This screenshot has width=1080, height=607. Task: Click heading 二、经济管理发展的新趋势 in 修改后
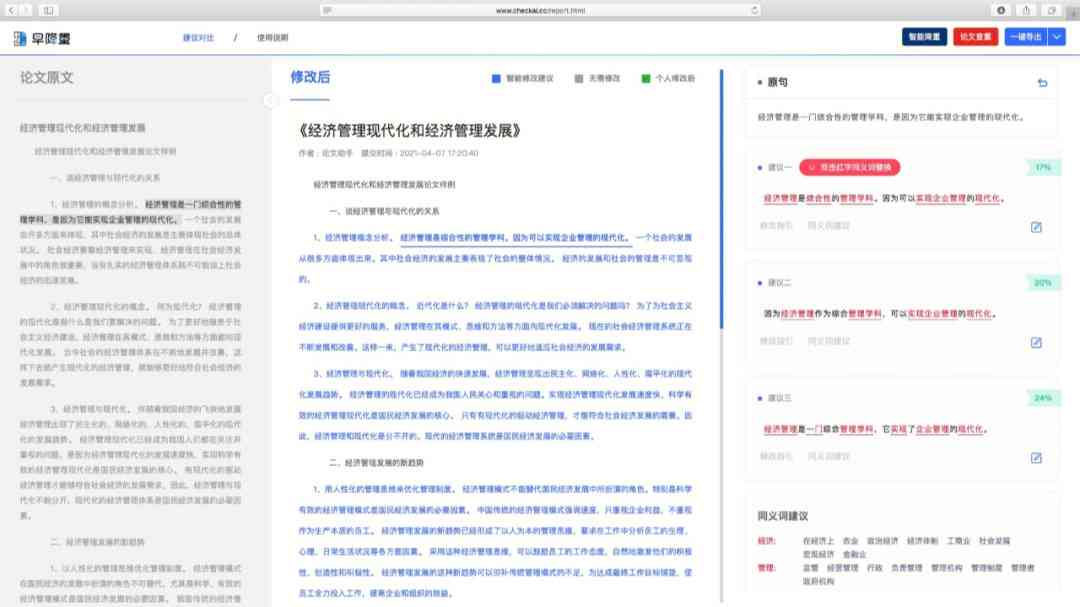coord(376,462)
